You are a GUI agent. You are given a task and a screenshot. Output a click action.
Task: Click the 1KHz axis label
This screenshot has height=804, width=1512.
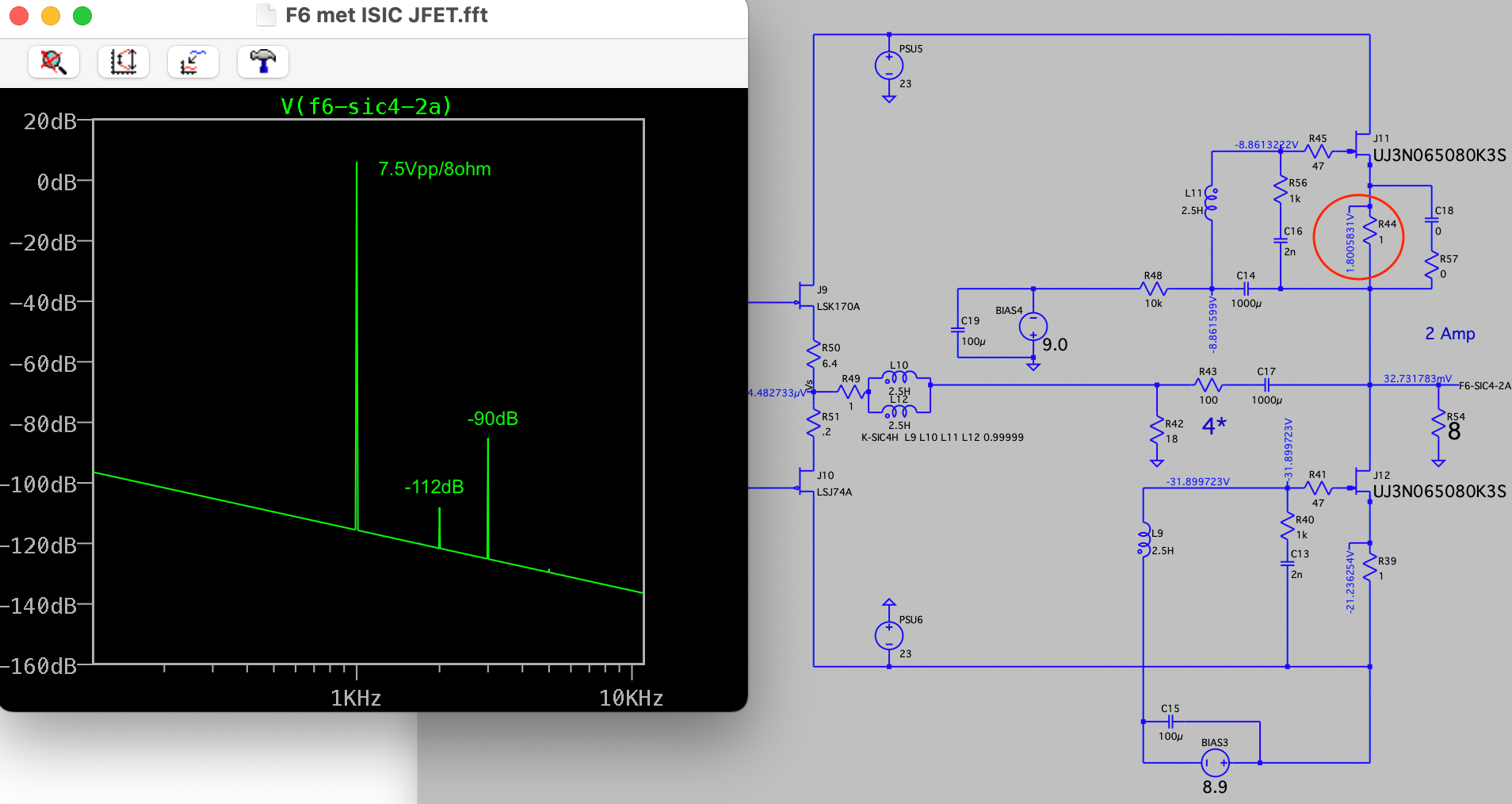click(x=356, y=698)
